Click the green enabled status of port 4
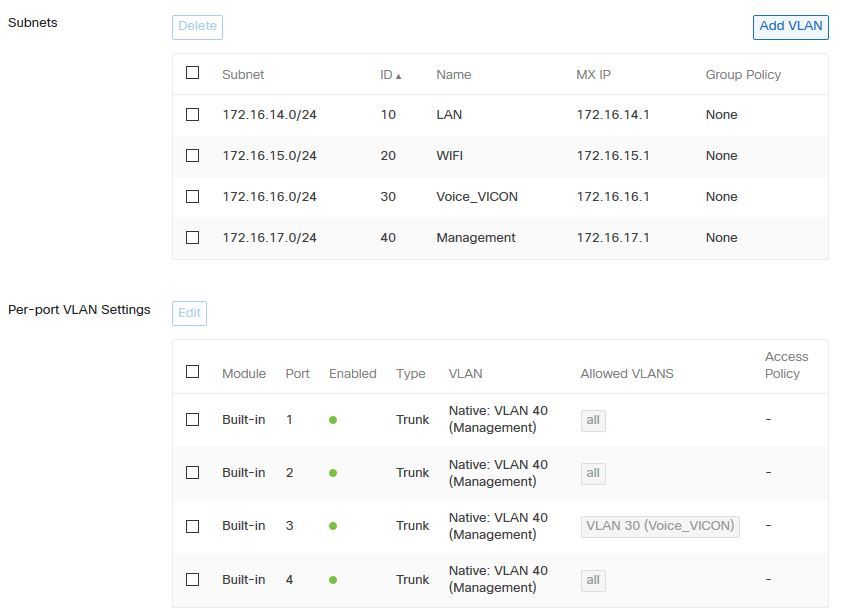Viewport: 850px width, 610px height. point(333,580)
